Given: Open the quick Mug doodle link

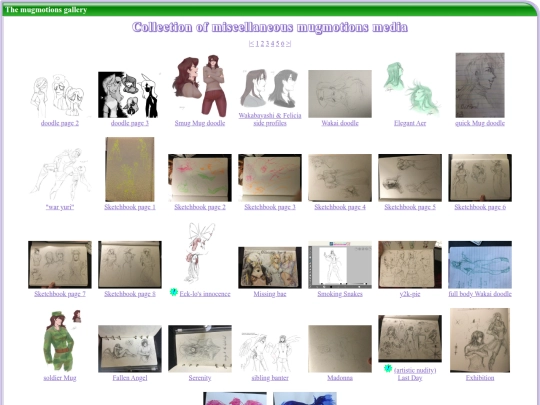Looking at the screenshot, I should (x=480, y=123).
